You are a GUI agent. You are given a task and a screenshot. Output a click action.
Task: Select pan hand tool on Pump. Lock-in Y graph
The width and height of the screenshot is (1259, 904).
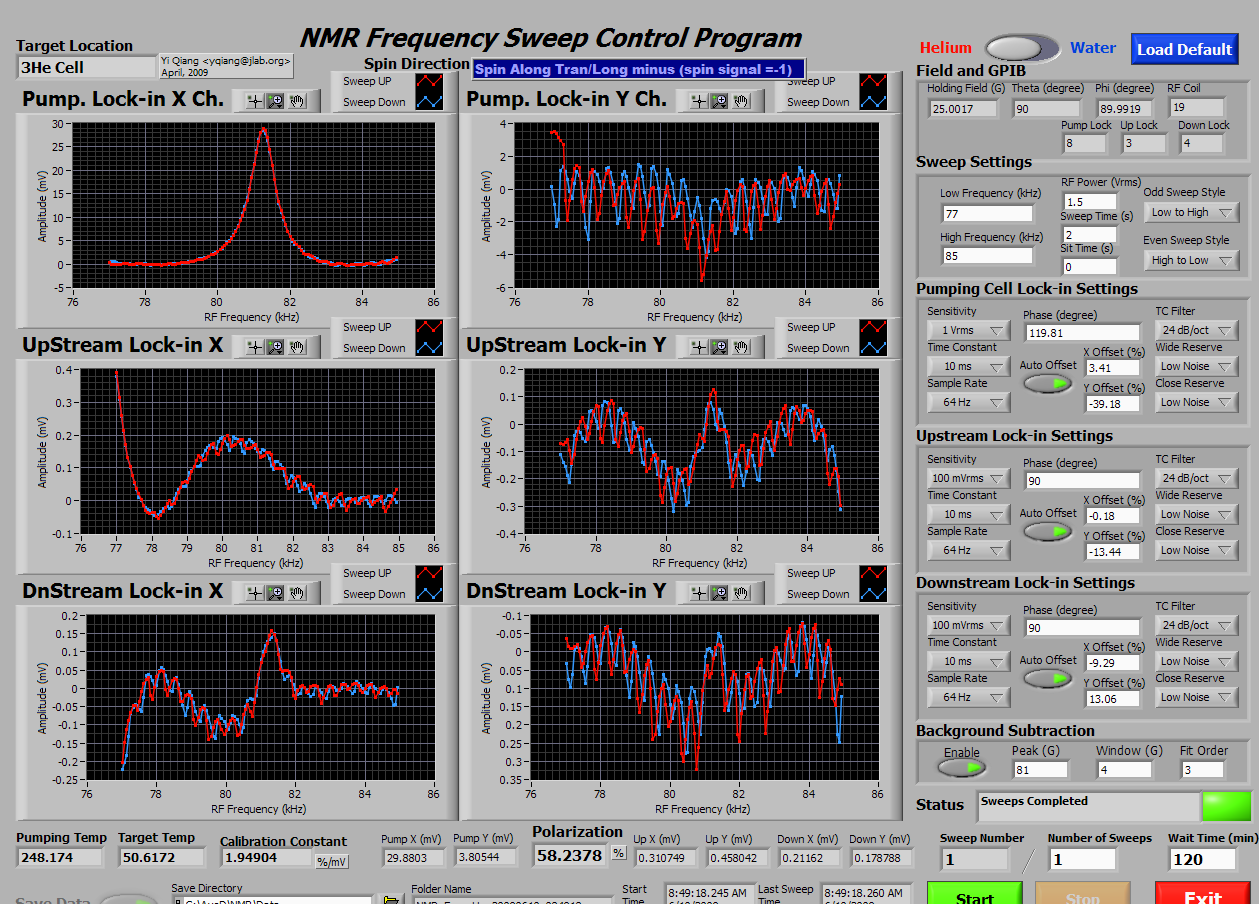[741, 101]
